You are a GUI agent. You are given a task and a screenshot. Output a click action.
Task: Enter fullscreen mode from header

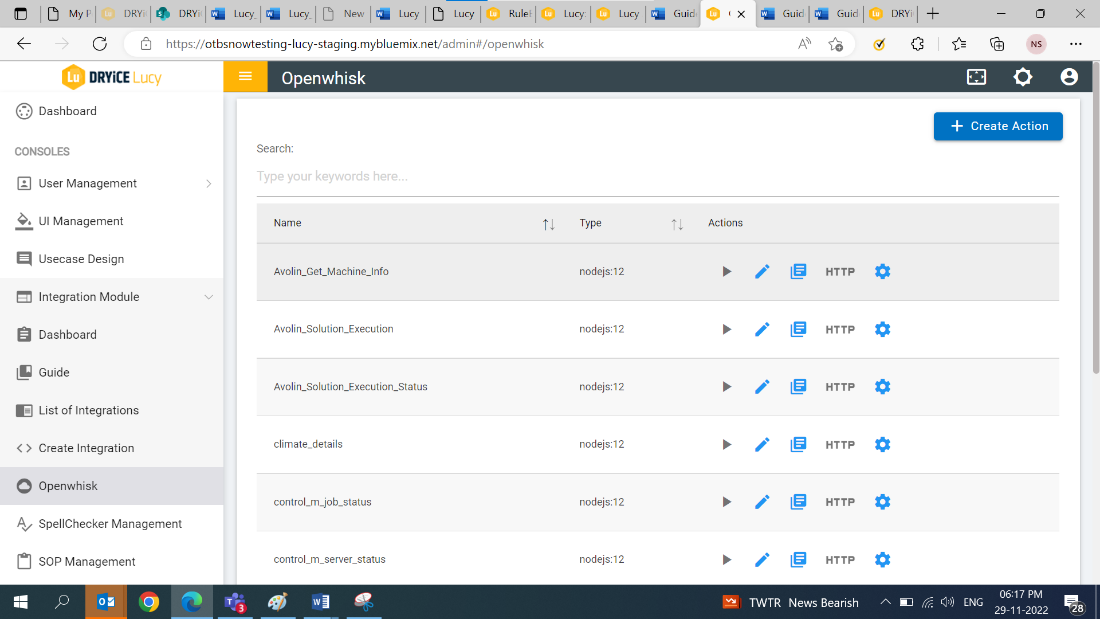coord(977,77)
